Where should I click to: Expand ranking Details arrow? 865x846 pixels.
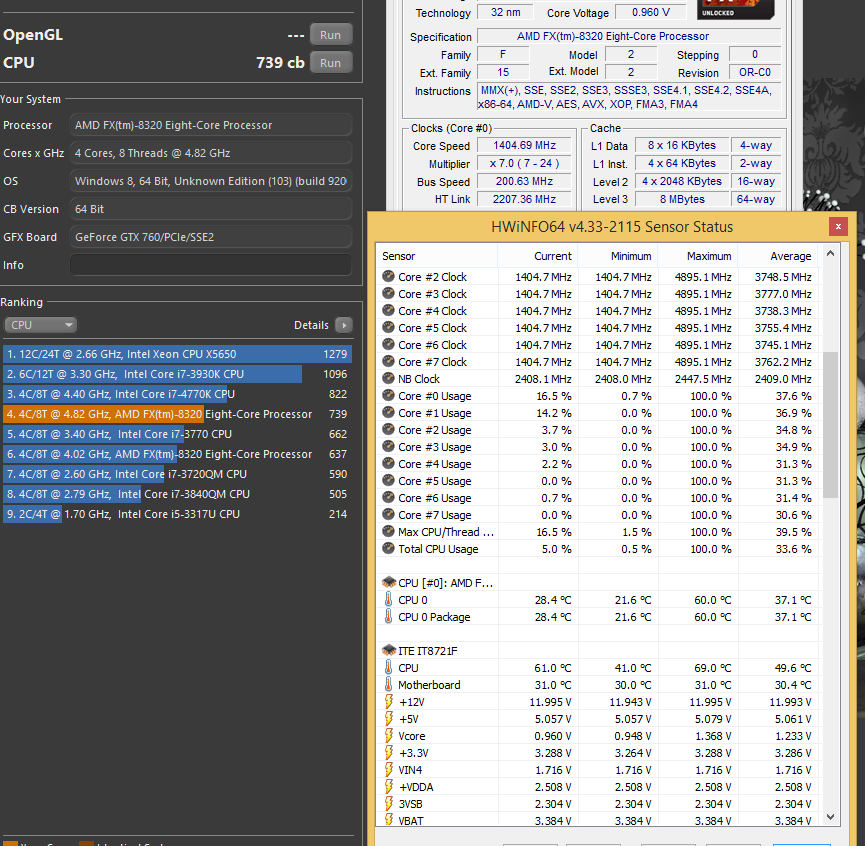[x=344, y=325]
